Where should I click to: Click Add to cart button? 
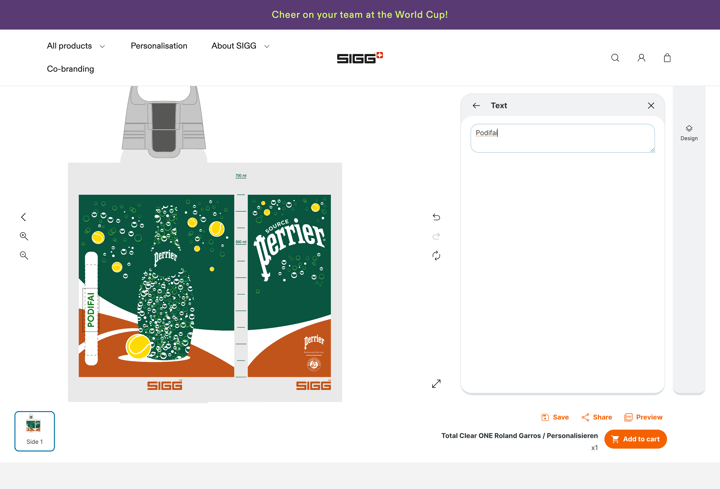[x=636, y=439]
